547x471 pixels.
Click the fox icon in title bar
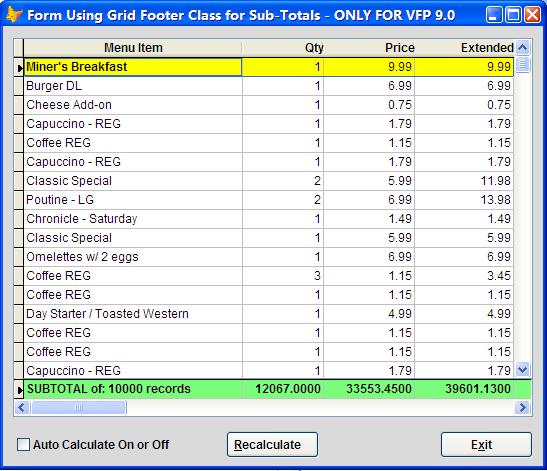pyautogui.click(x=14, y=15)
